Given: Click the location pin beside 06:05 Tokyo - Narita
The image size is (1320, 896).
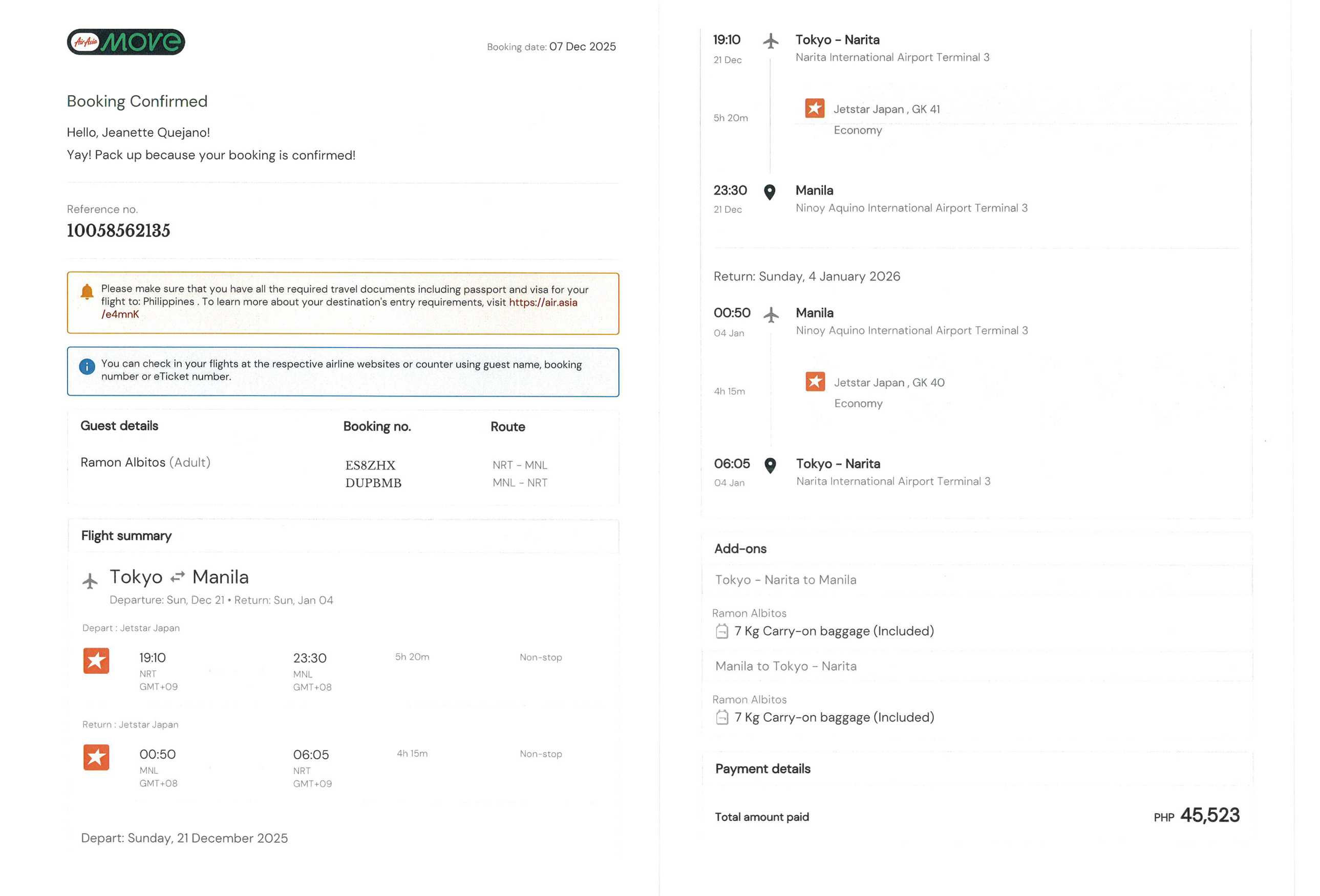Looking at the screenshot, I should tap(770, 465).
